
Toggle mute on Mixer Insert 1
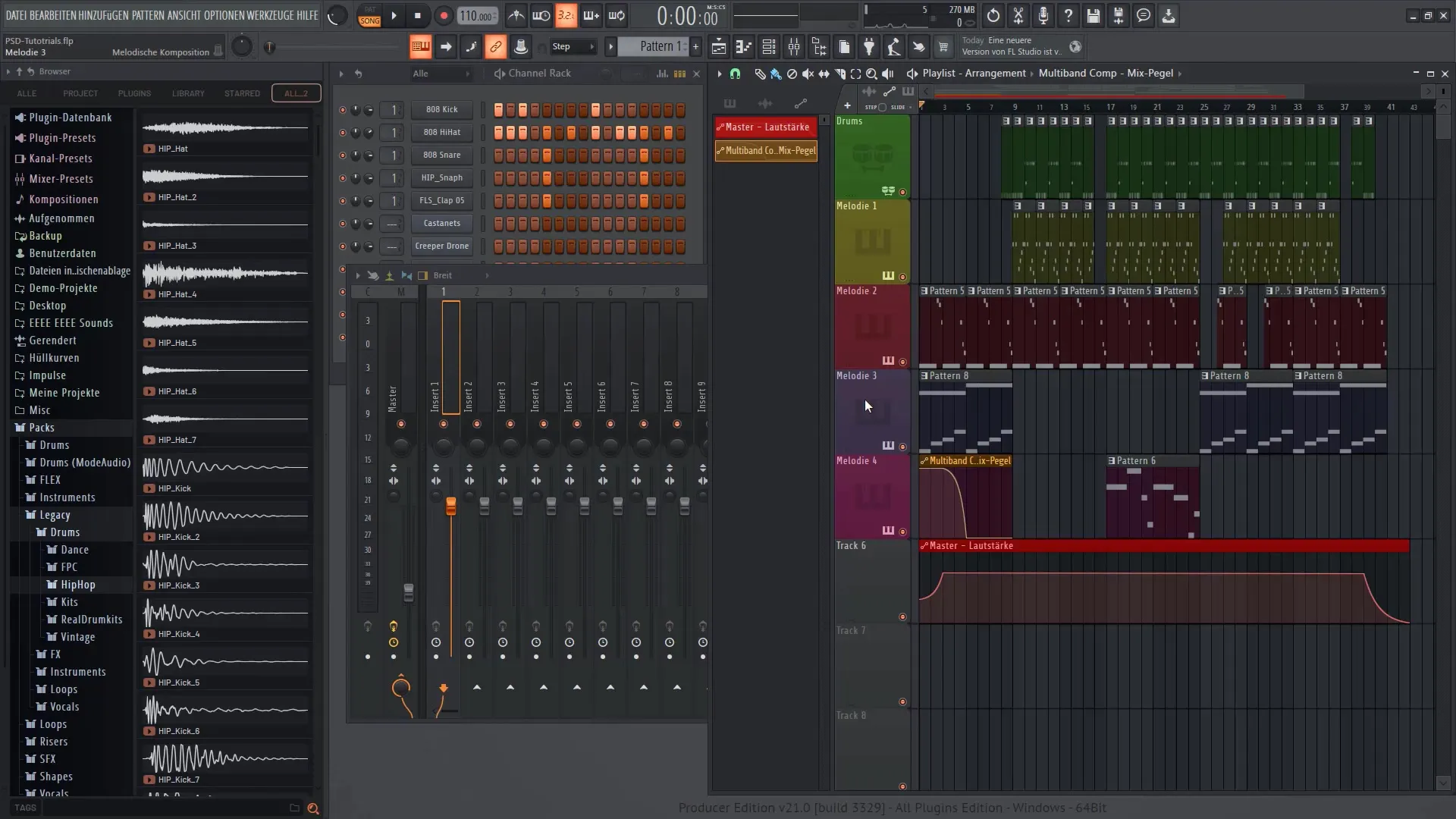(444, 424)
